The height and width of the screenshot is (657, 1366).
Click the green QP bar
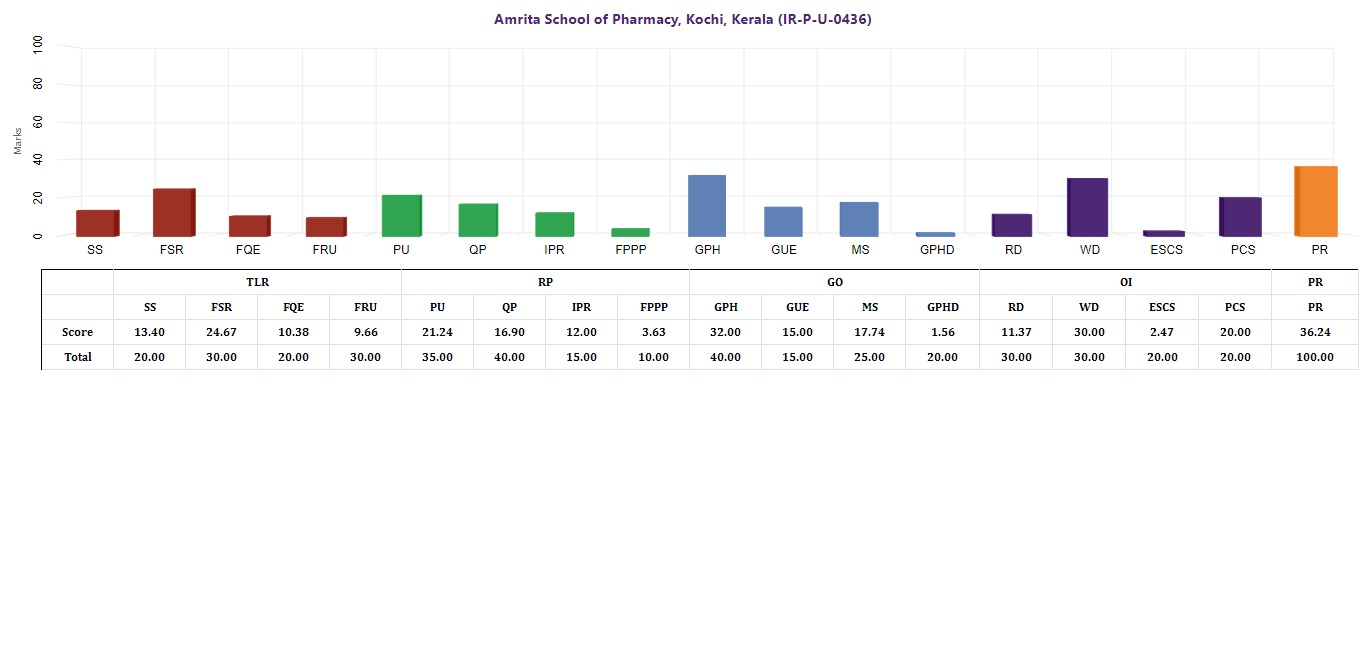(x=478, y=220)
